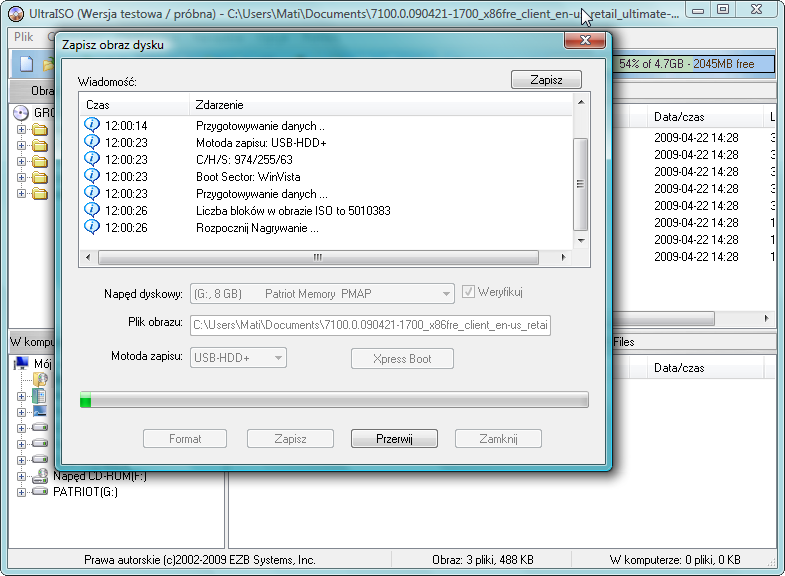Open the Plik menu
Screen dimensions: 785x576
coord(24,36)
